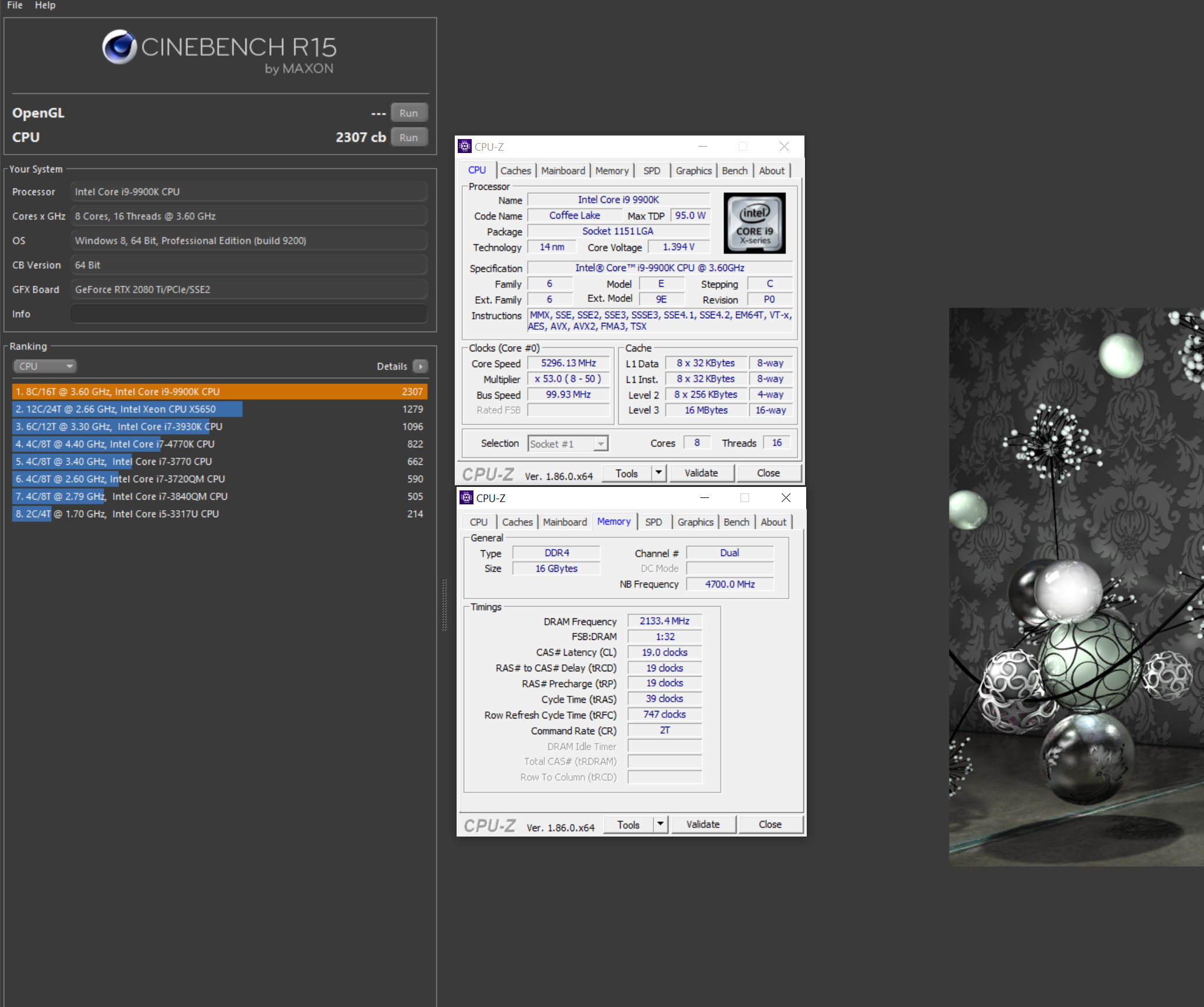Close the upper CPU-Z CPU window

(784, 146)
